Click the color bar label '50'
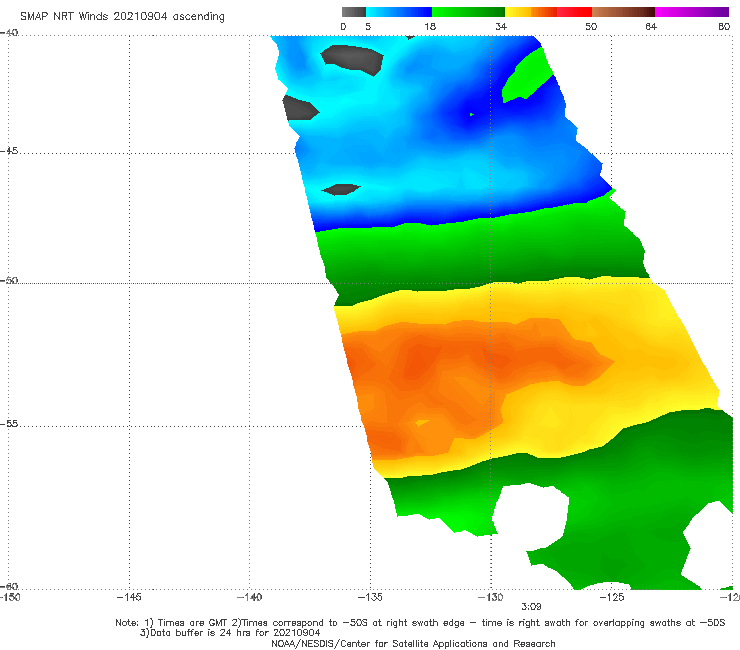The image size is (740, 650). click(x=591, y=26)
